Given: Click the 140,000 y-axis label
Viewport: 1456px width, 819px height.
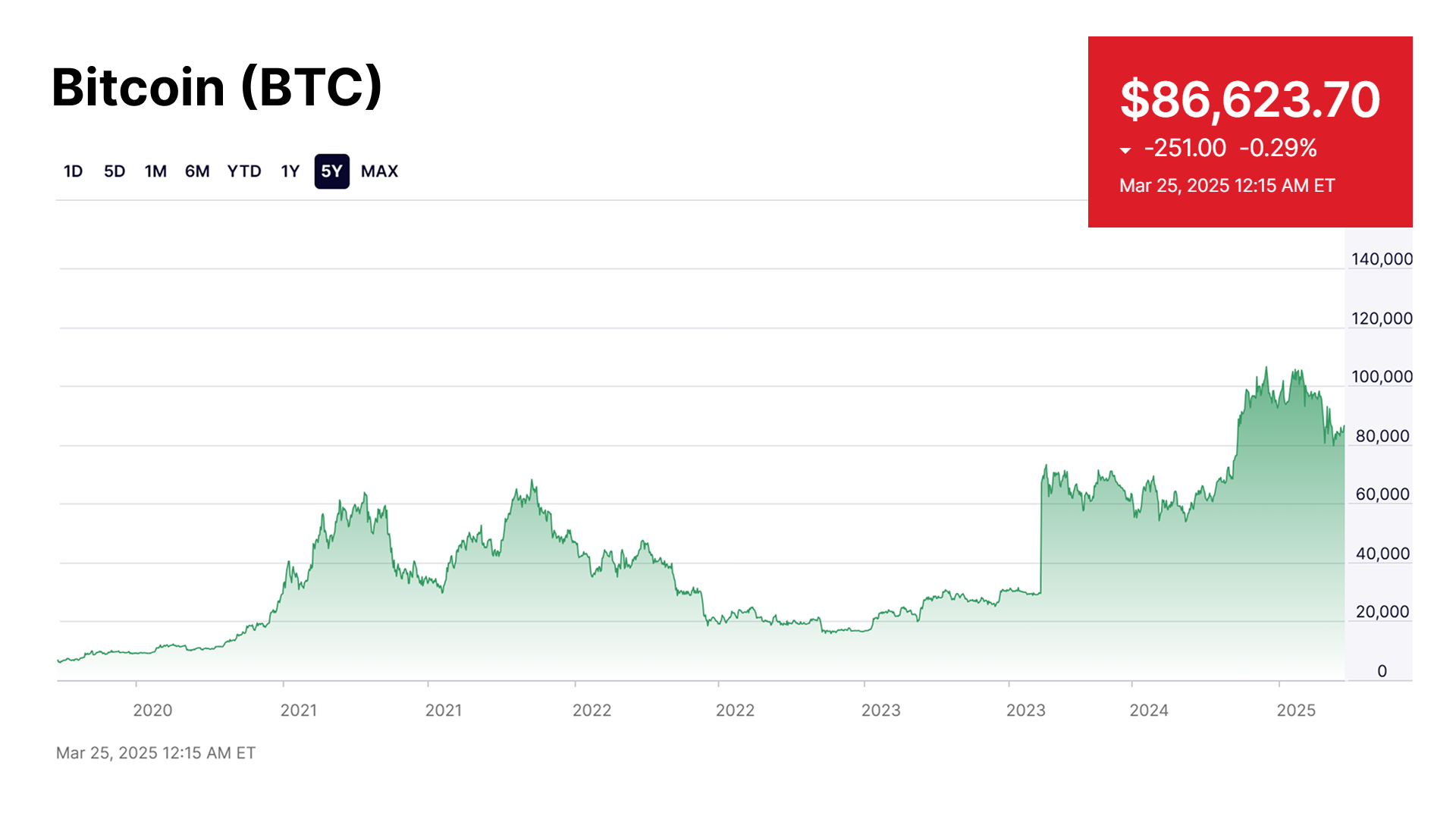Looking at the screenshot, I should click(x=1382, y=259).
